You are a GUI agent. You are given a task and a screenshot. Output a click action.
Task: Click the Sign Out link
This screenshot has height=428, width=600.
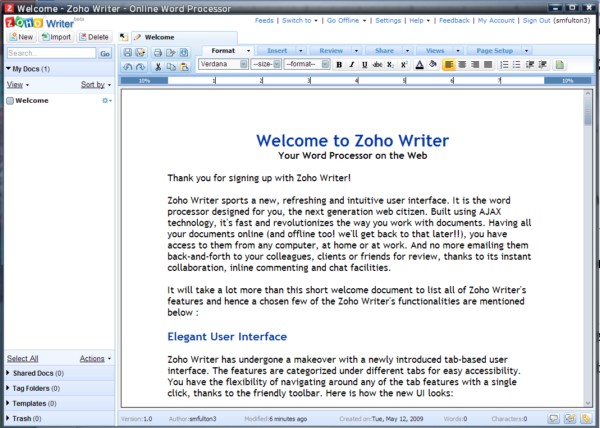[x=536, y=21]
